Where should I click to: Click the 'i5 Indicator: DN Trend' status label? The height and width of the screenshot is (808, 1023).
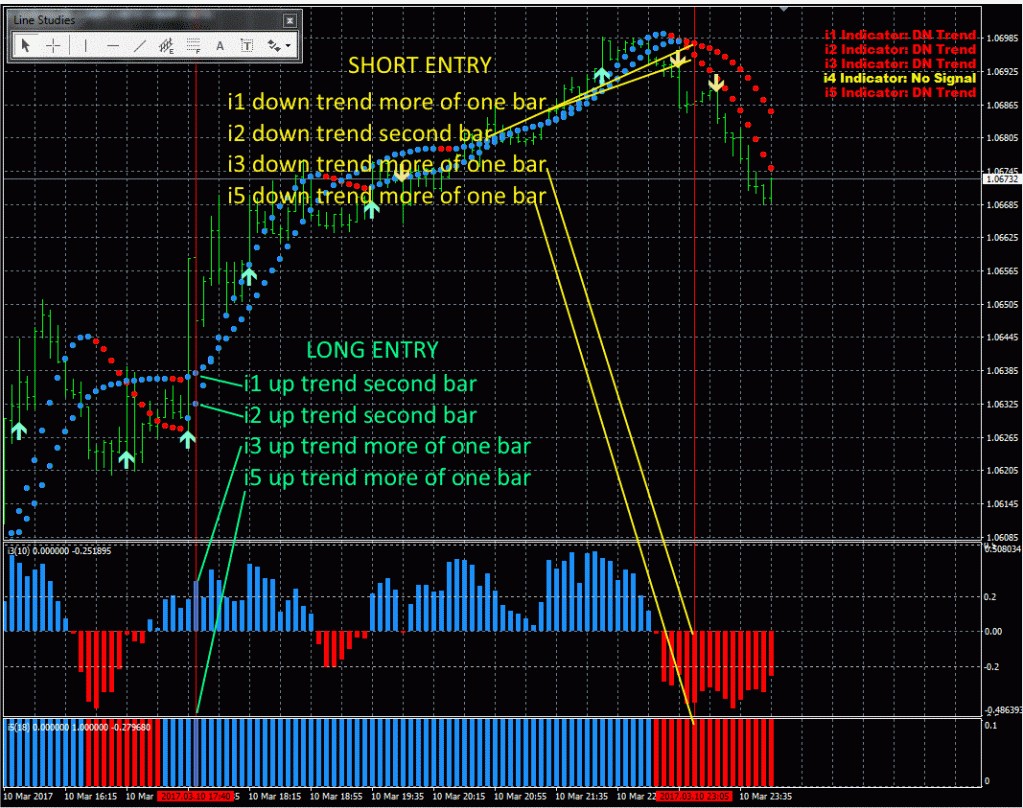(900, 93)
